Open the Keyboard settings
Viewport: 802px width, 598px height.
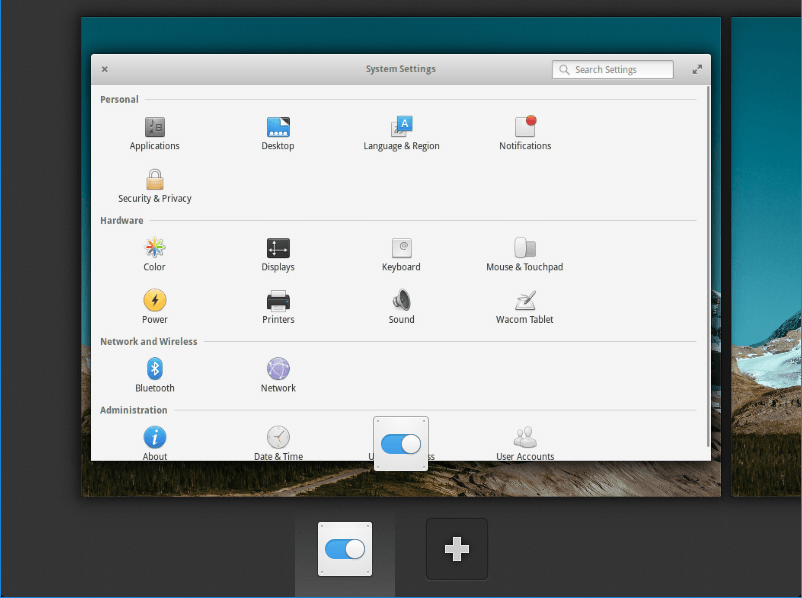401,255
